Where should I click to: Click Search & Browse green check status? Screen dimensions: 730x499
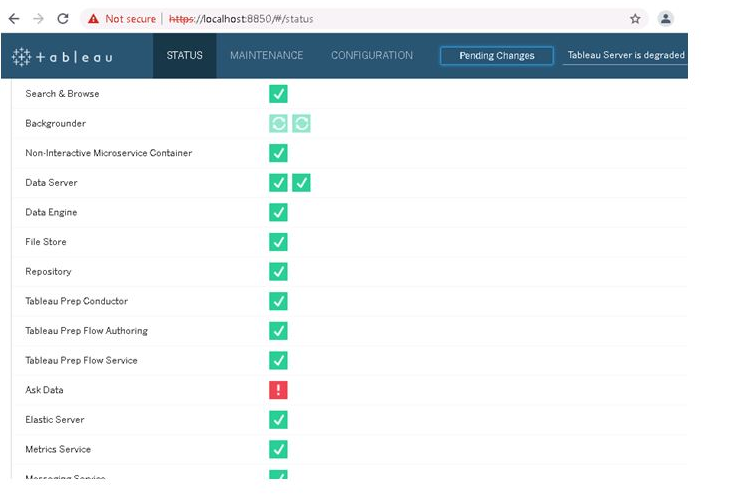point(278,94)
